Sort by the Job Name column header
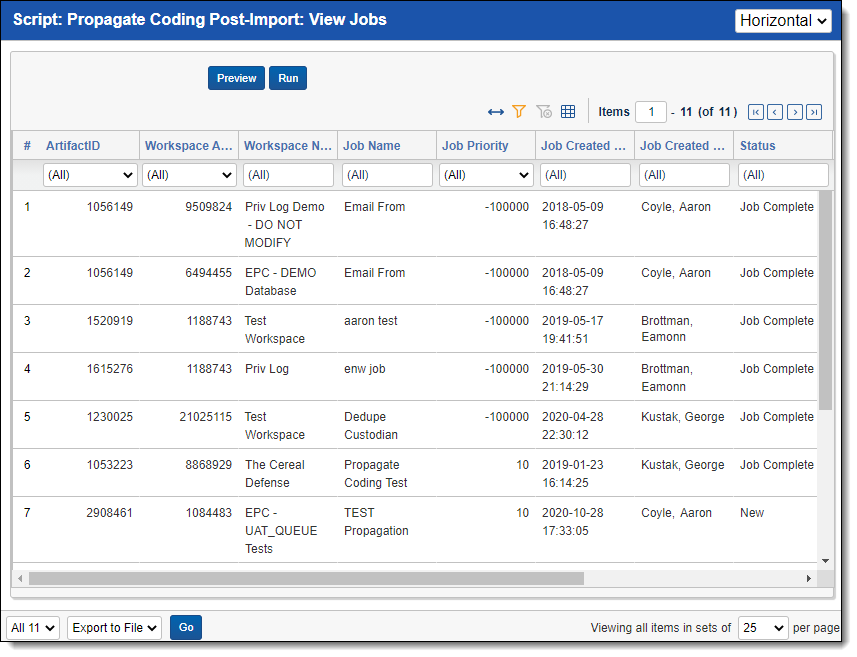857x657 pixels. coord(372,146)
